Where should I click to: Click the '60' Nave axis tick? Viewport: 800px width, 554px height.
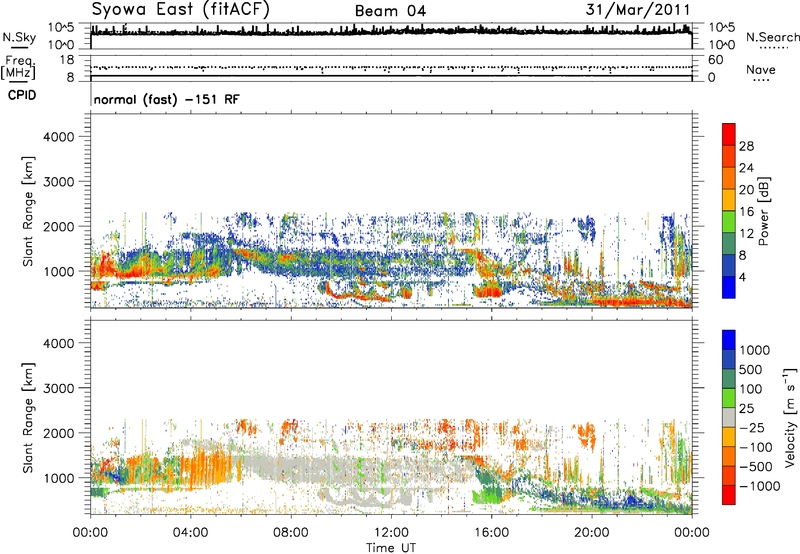pos(715,60)
